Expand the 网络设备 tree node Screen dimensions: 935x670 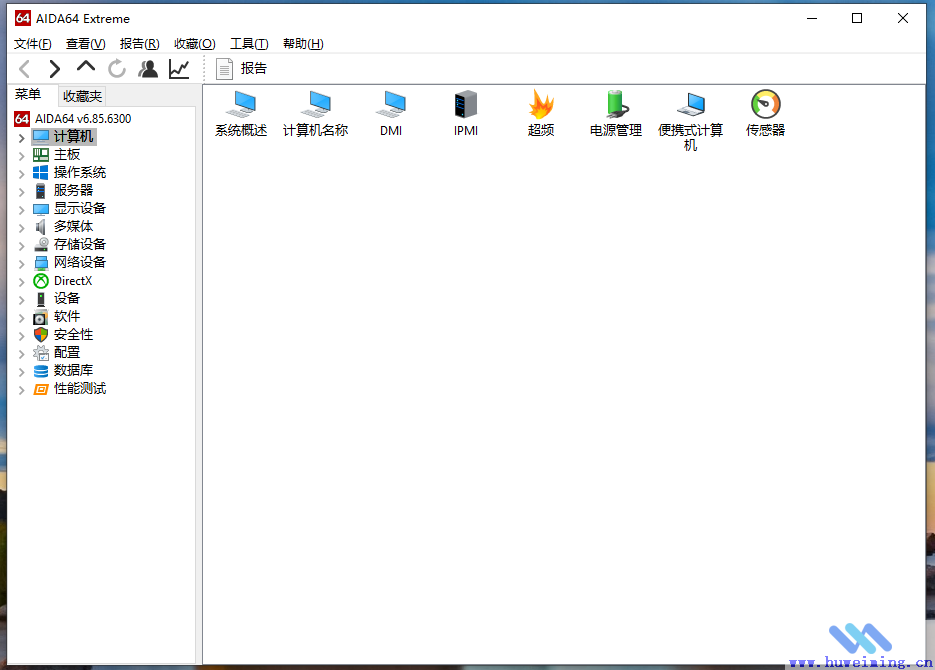pyautogui.click(x=21, y=263)
